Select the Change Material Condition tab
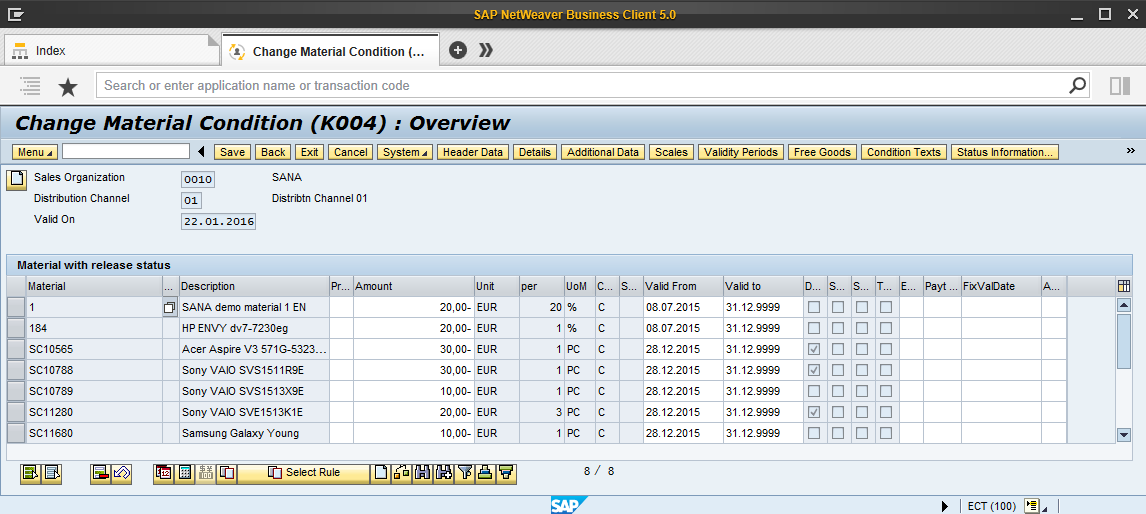Image resolution: width=1146 pixels, height=514 pixels. pyautogui.click(x=330, y=51)
